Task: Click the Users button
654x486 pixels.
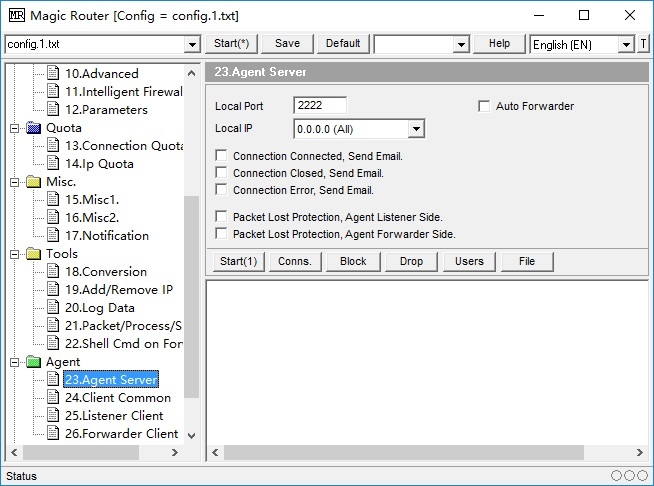Action: (469, 261)
